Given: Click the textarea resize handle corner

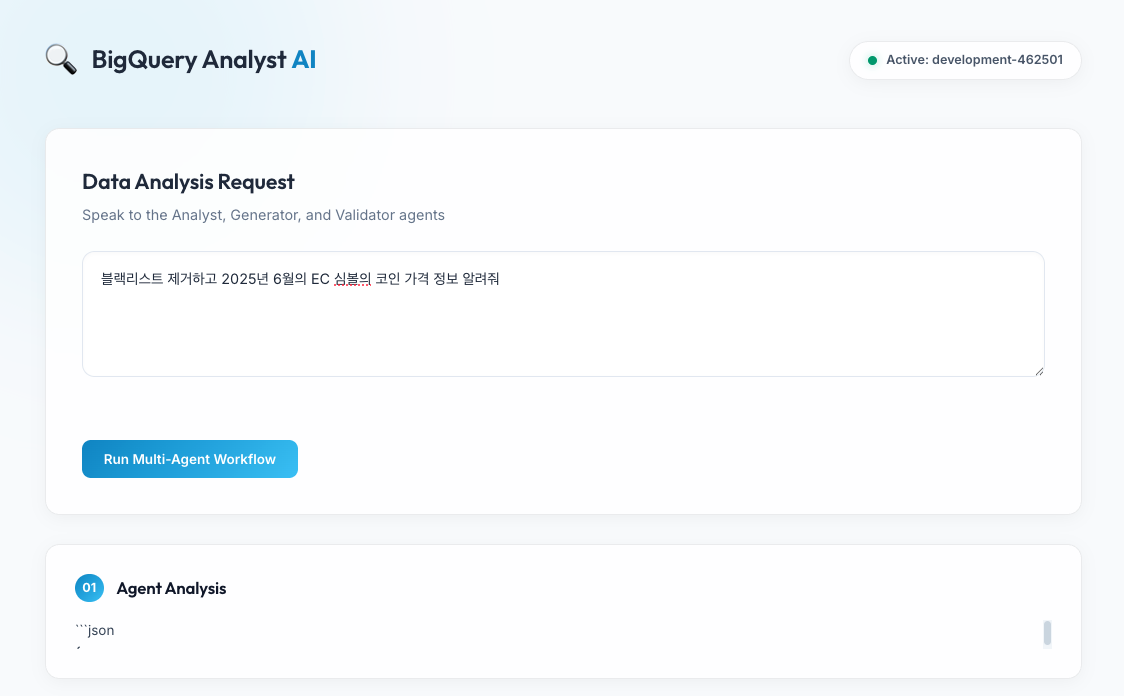Looking at the screenshot, I should tap(1039, 371).
